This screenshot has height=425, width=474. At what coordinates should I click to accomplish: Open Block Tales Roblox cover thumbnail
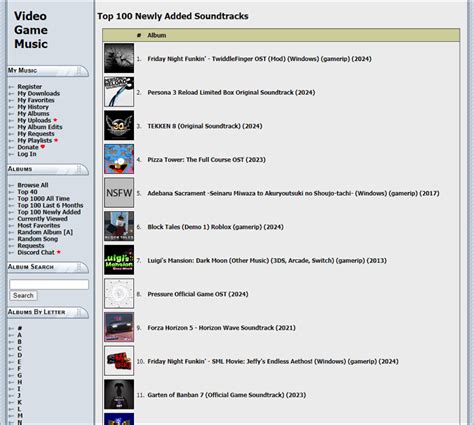[119, 226]
